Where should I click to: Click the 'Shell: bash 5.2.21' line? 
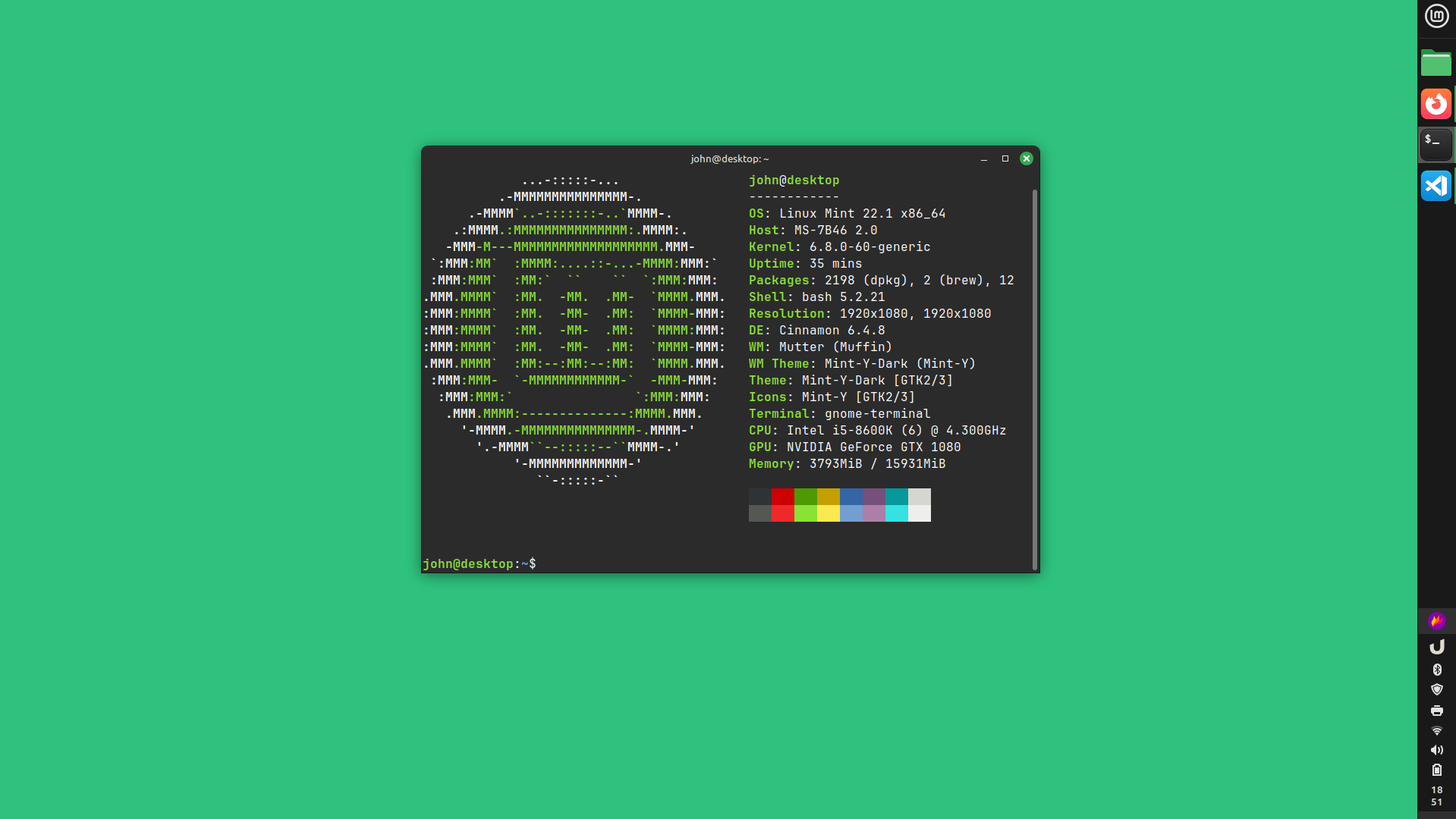pos(817,297)
